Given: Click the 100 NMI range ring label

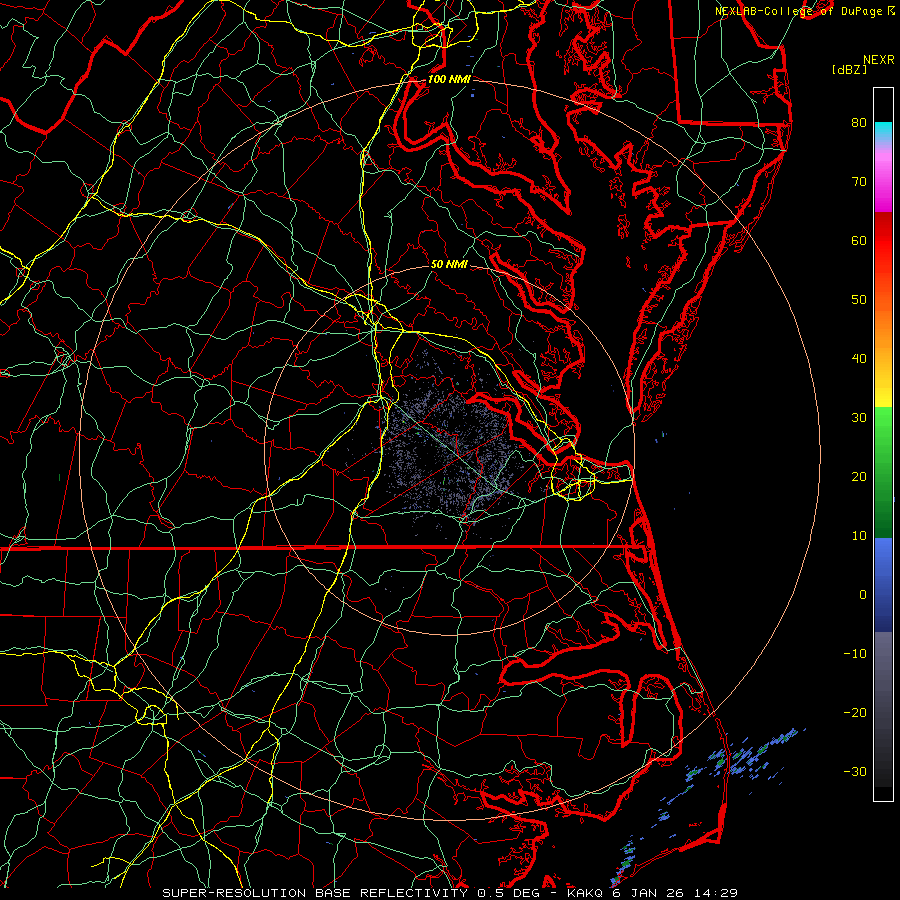Looking at the screenshot, I should tap(448, 79).
